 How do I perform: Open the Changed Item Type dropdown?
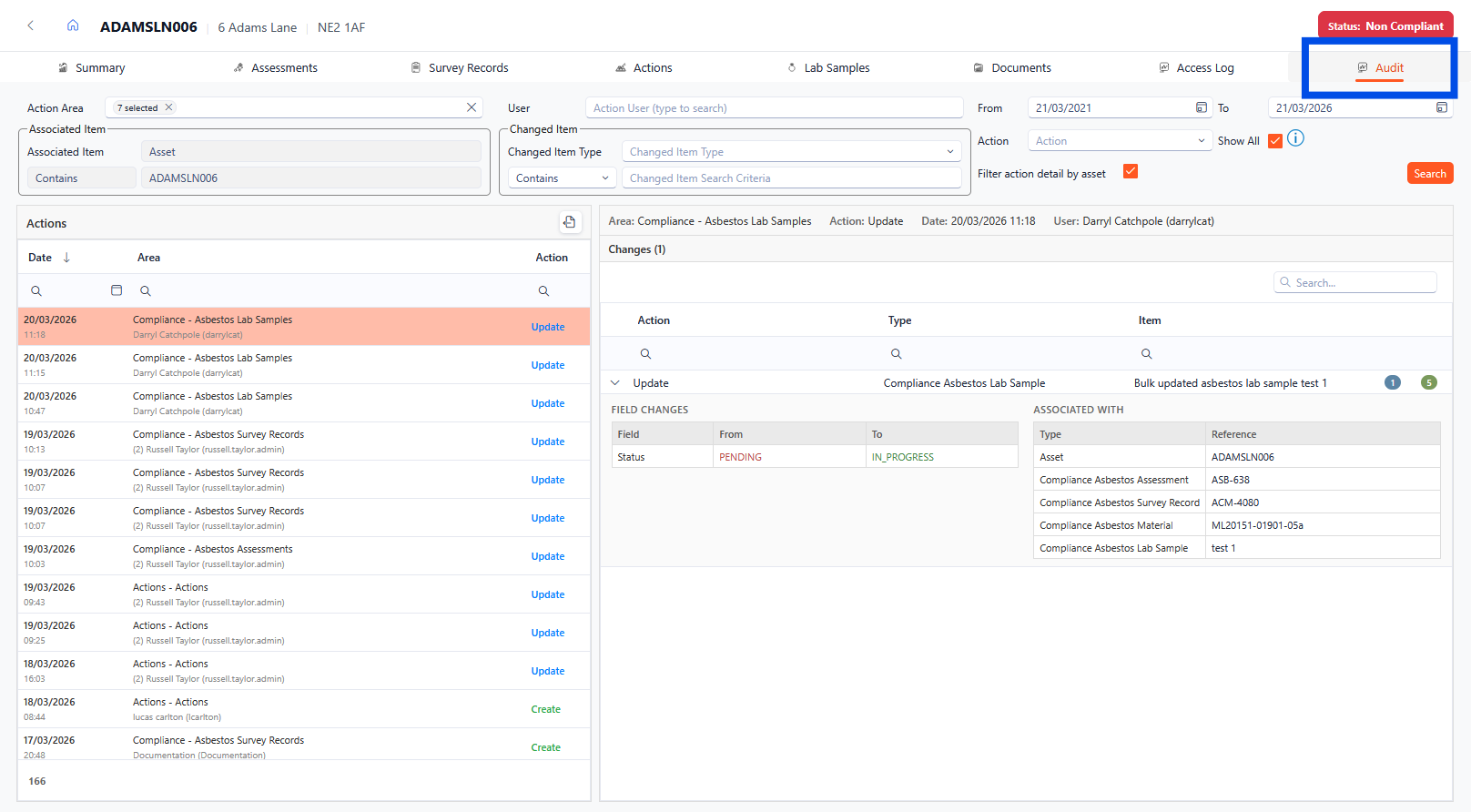click(x=790, y=152)
